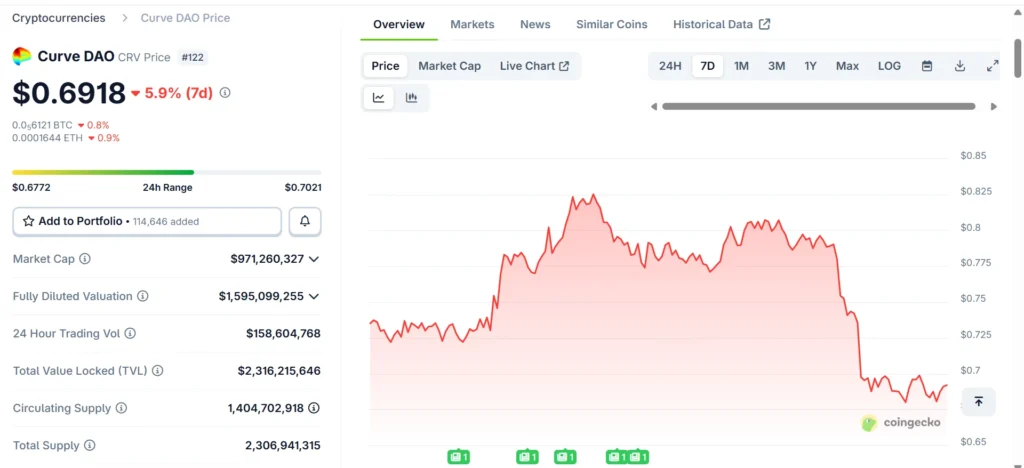Click the Total Value Locked info icon
1024x468 pixels.
[157, 371]
